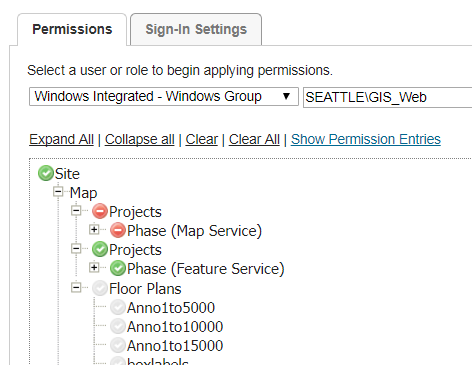Click the Collapse all link
The image size is (472, 365).
(140, 139)
